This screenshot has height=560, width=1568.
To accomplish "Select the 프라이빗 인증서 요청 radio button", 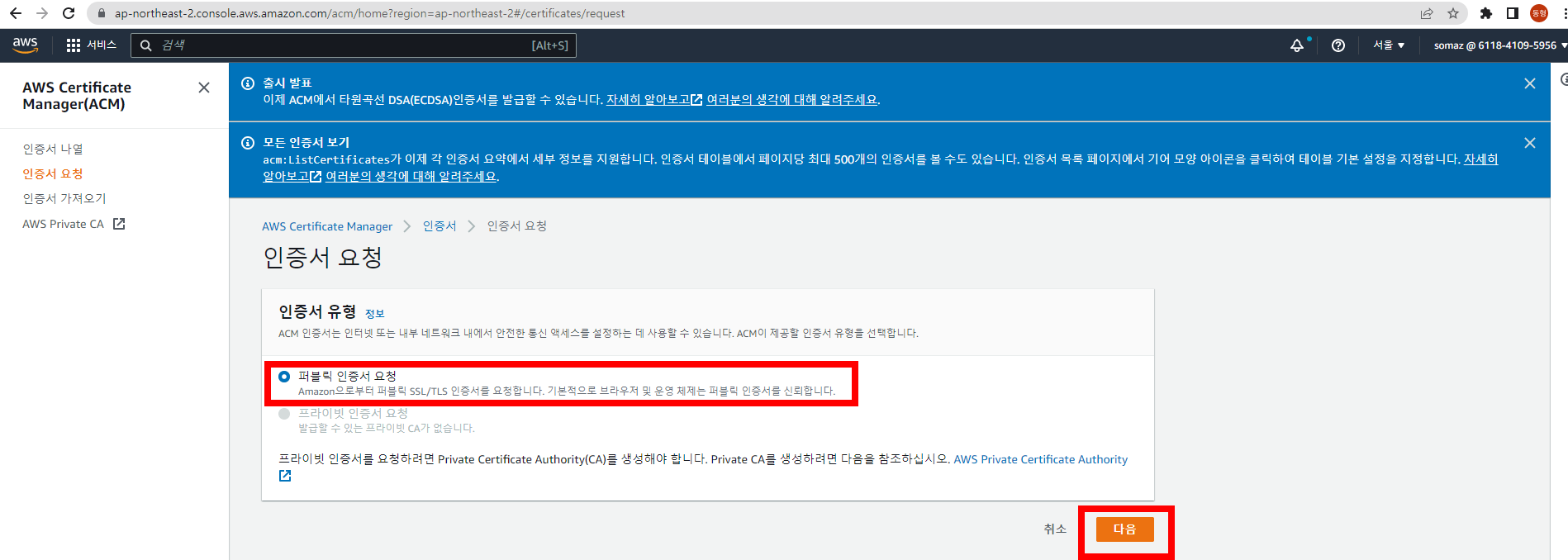I will pos(284,414).
